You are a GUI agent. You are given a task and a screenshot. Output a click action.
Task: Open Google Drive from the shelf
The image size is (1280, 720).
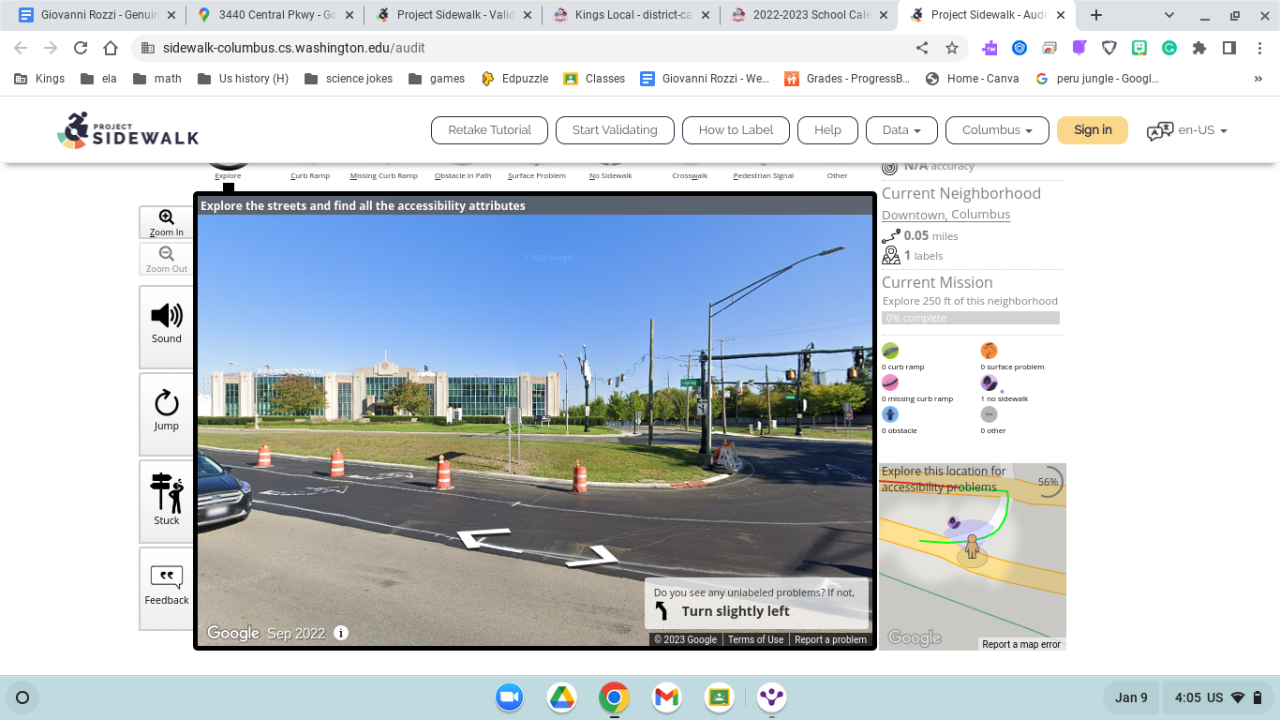click(562, 697)
